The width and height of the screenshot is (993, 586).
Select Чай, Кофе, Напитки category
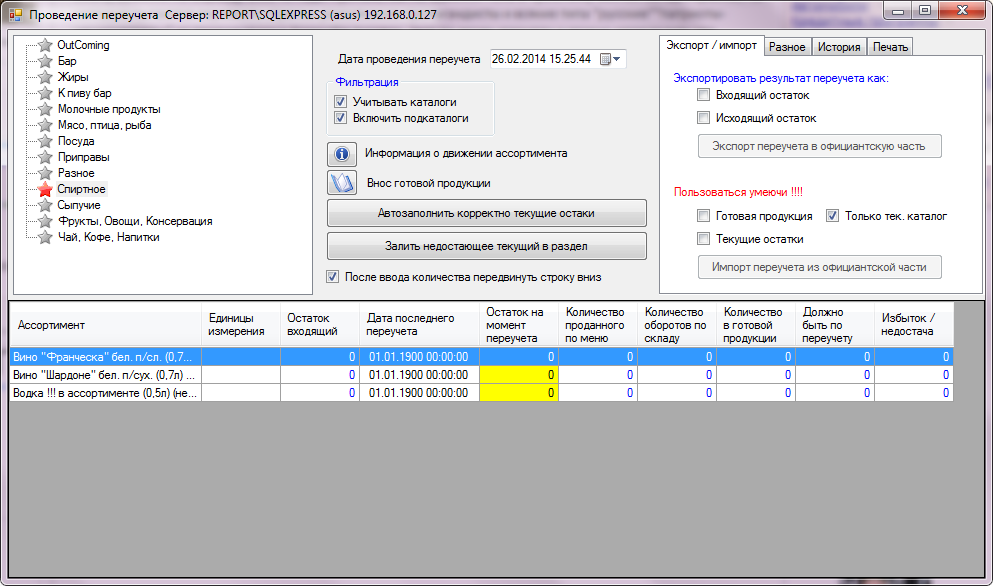pyautogui.click(x=108, y=237)
